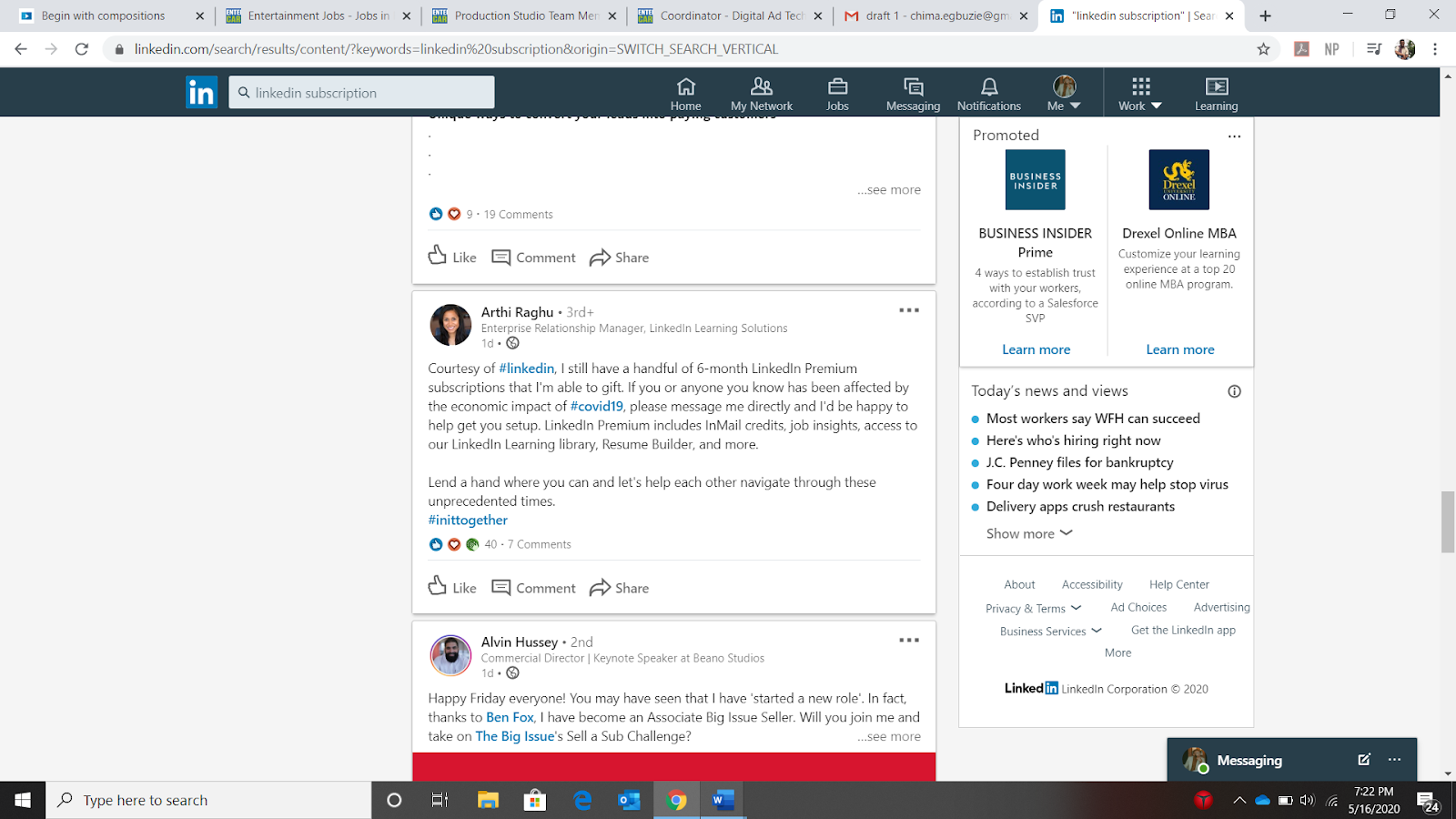Screen dimensions: 1456x819
Task: Open My Network page
Action: pyautogui.click(x=762, y=94)
